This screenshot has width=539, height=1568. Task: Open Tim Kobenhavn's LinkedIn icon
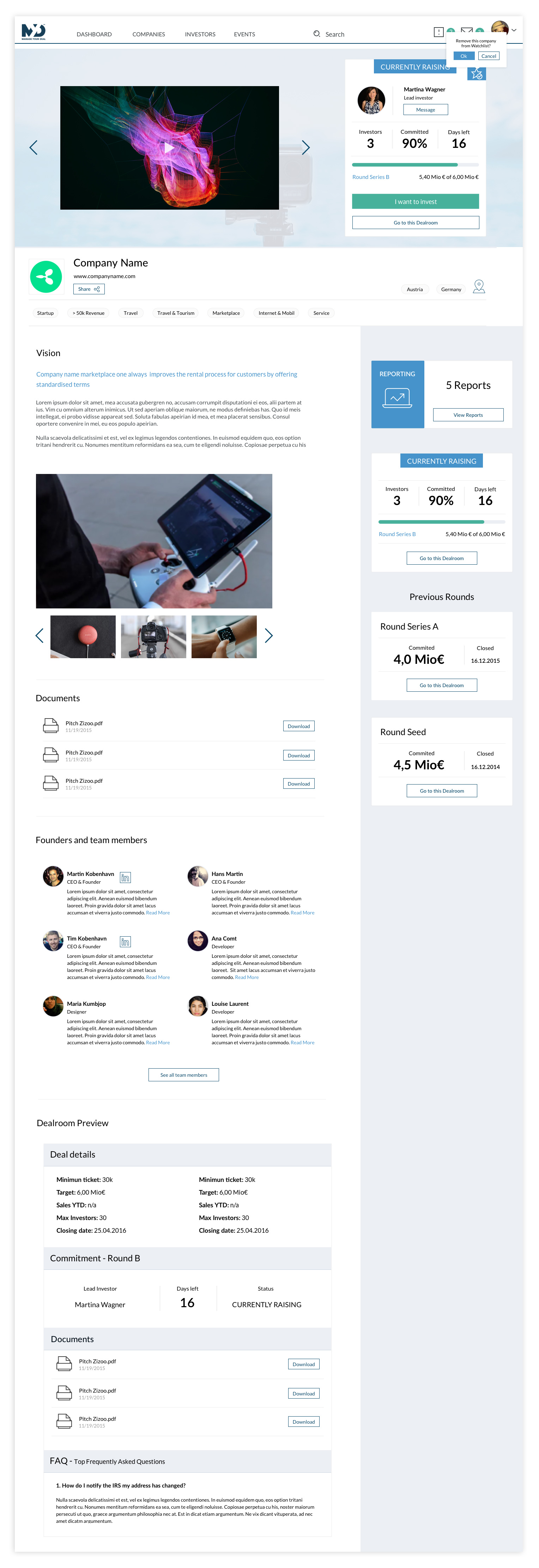coord(125,942)
